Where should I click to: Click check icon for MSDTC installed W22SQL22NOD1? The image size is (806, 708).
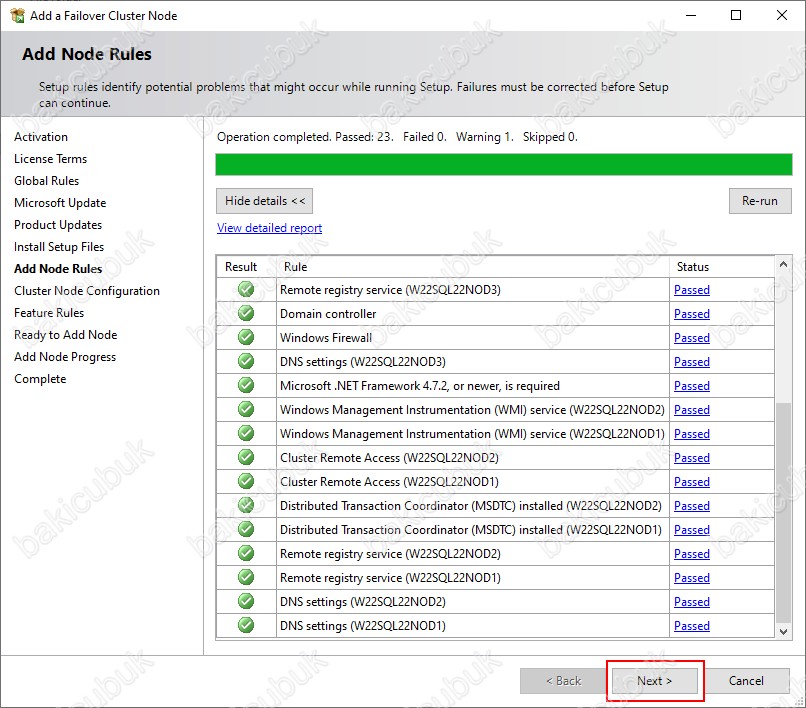(x=246, y=529)
